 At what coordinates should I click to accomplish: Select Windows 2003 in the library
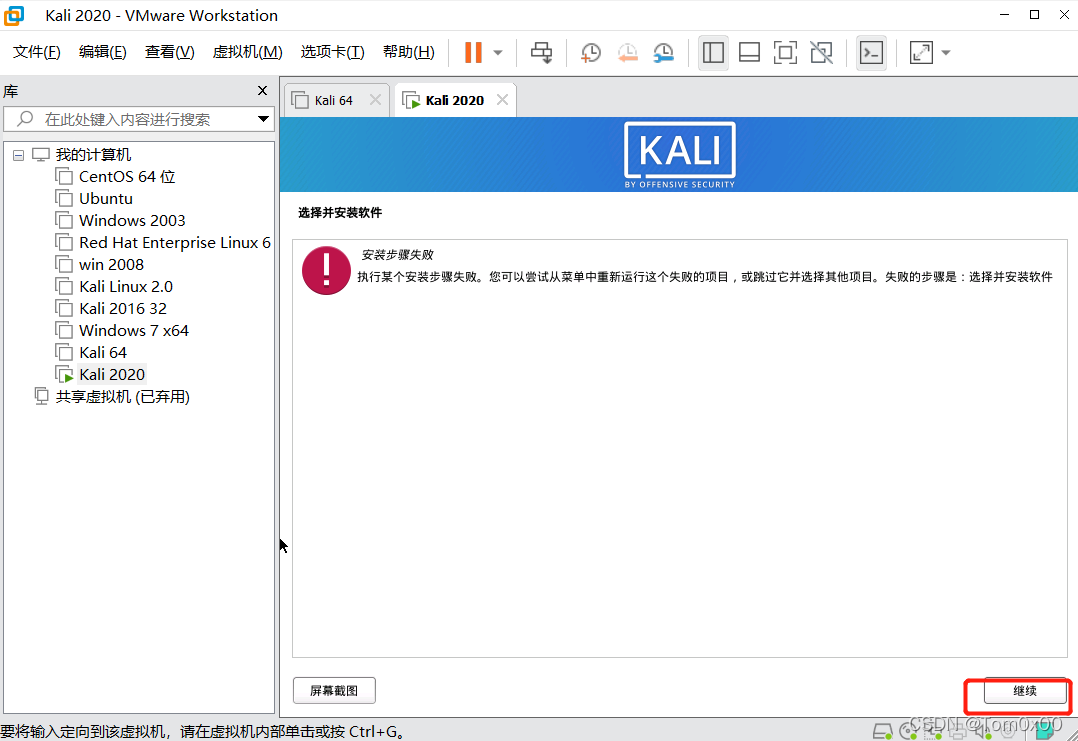click(132, 221)
